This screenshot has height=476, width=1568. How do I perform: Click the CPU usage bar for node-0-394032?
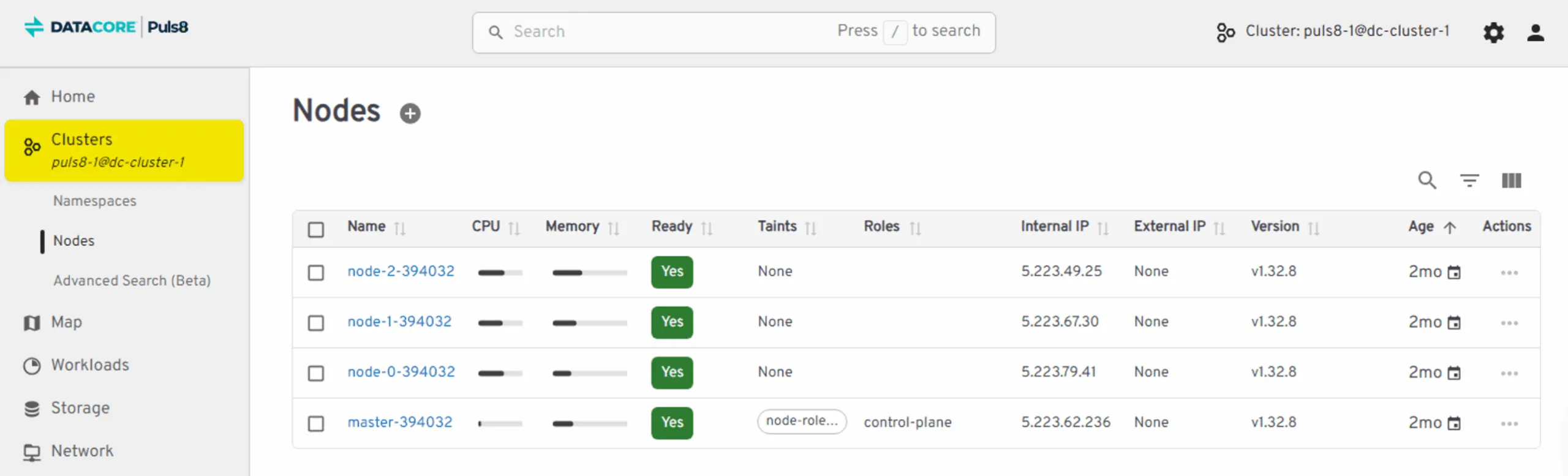[500, 373]
